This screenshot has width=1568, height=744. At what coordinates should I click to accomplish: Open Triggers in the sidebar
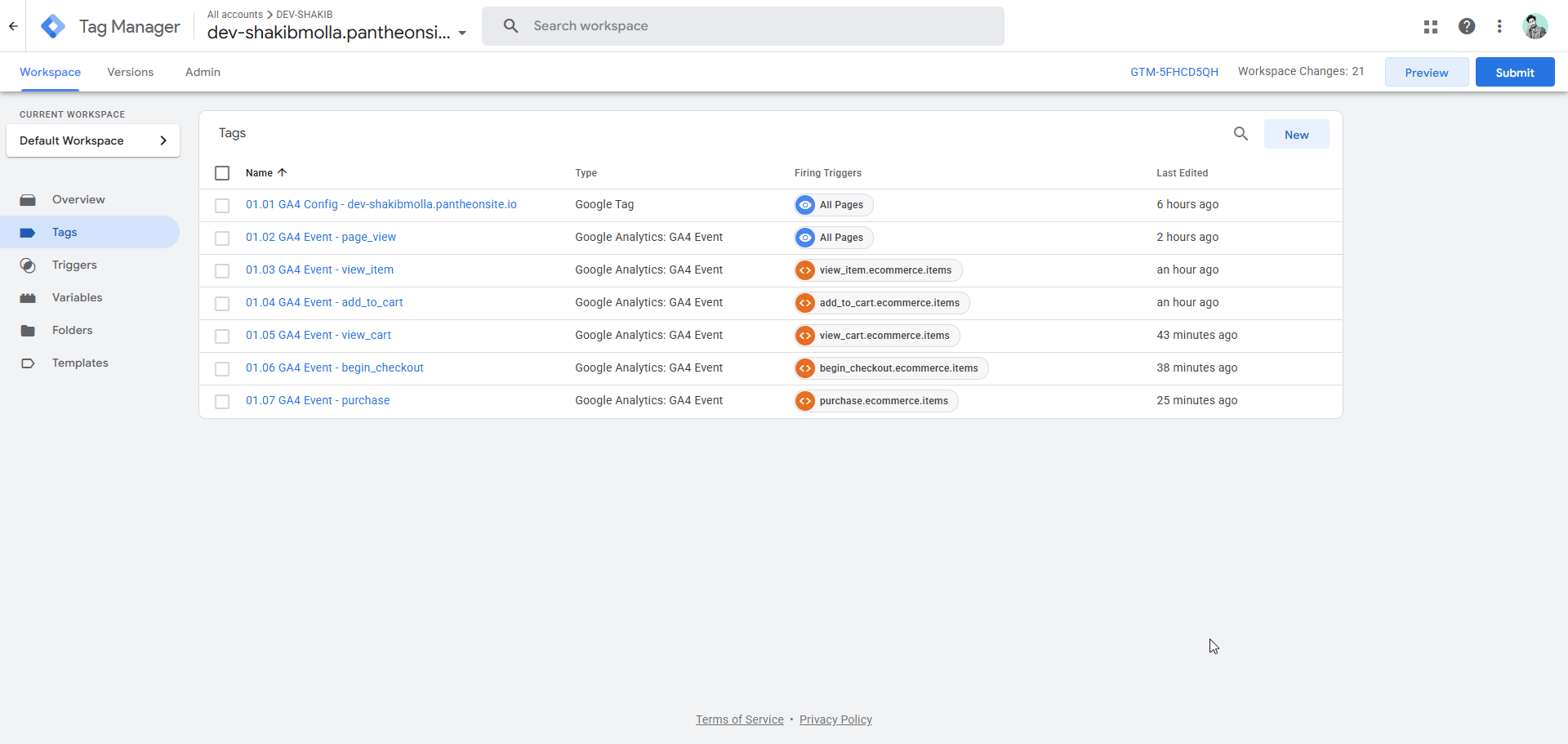[x=74, y=265]
